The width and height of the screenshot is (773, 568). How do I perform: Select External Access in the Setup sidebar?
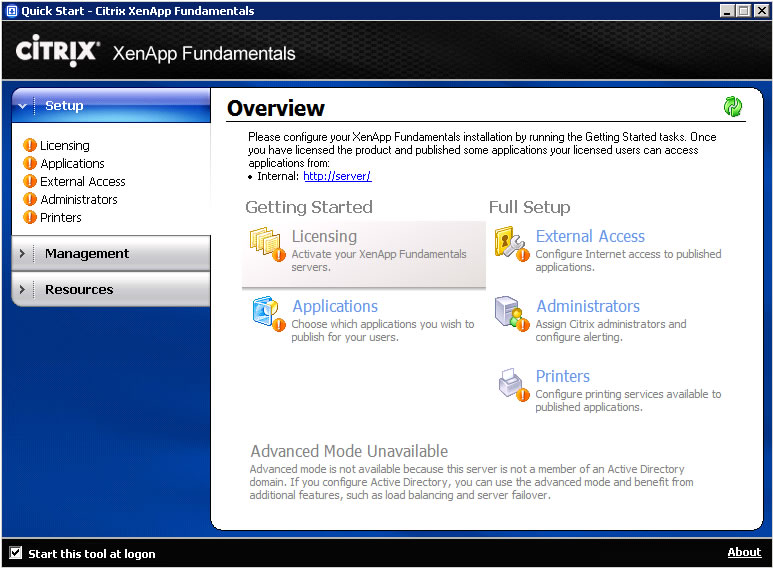click(83, 181)
